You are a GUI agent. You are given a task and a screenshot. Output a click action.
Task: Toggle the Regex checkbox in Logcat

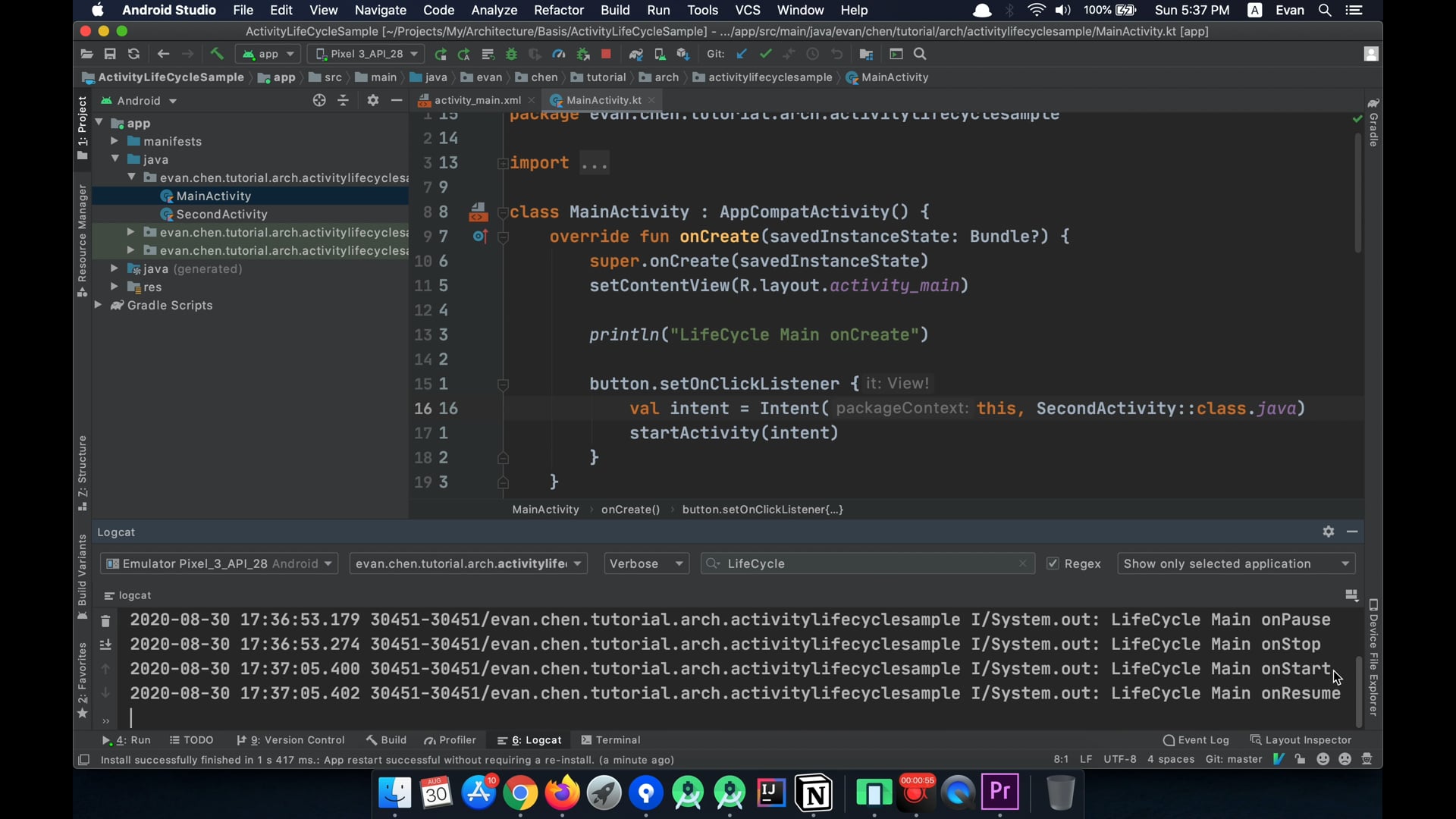point(1053,563)
